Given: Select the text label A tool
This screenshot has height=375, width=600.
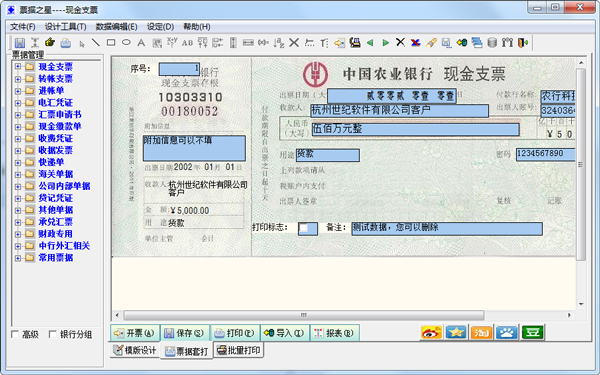Looking at the screenshot, I should coord(141,42).
